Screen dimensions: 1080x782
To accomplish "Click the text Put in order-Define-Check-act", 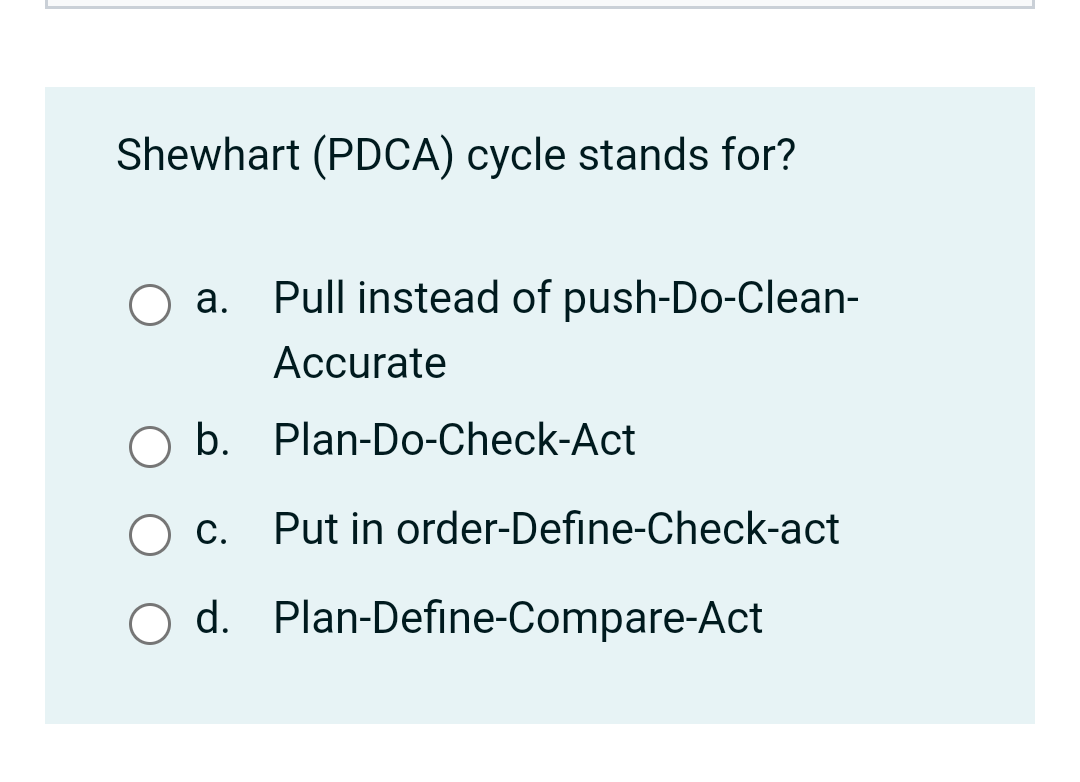I will click(556, 529).
